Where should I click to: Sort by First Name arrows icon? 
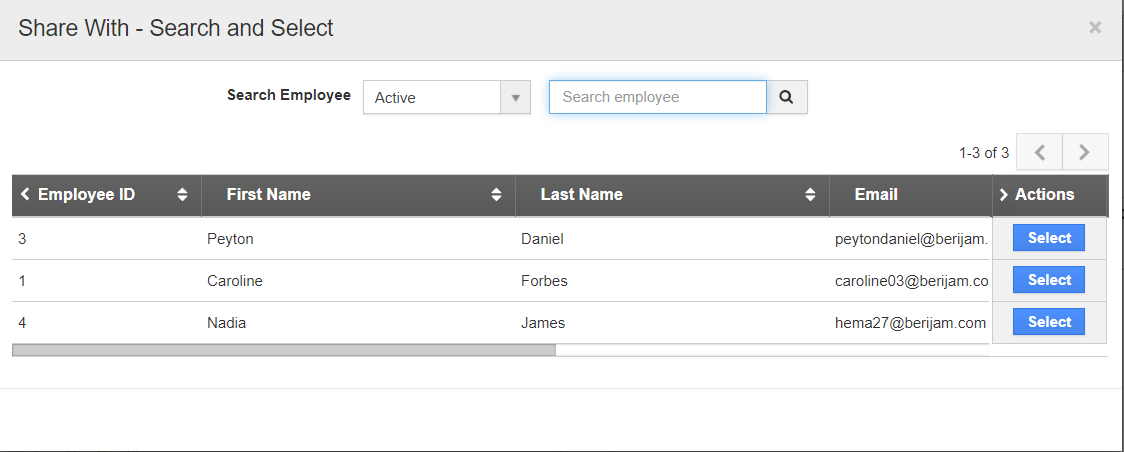(x=496, y=195)
